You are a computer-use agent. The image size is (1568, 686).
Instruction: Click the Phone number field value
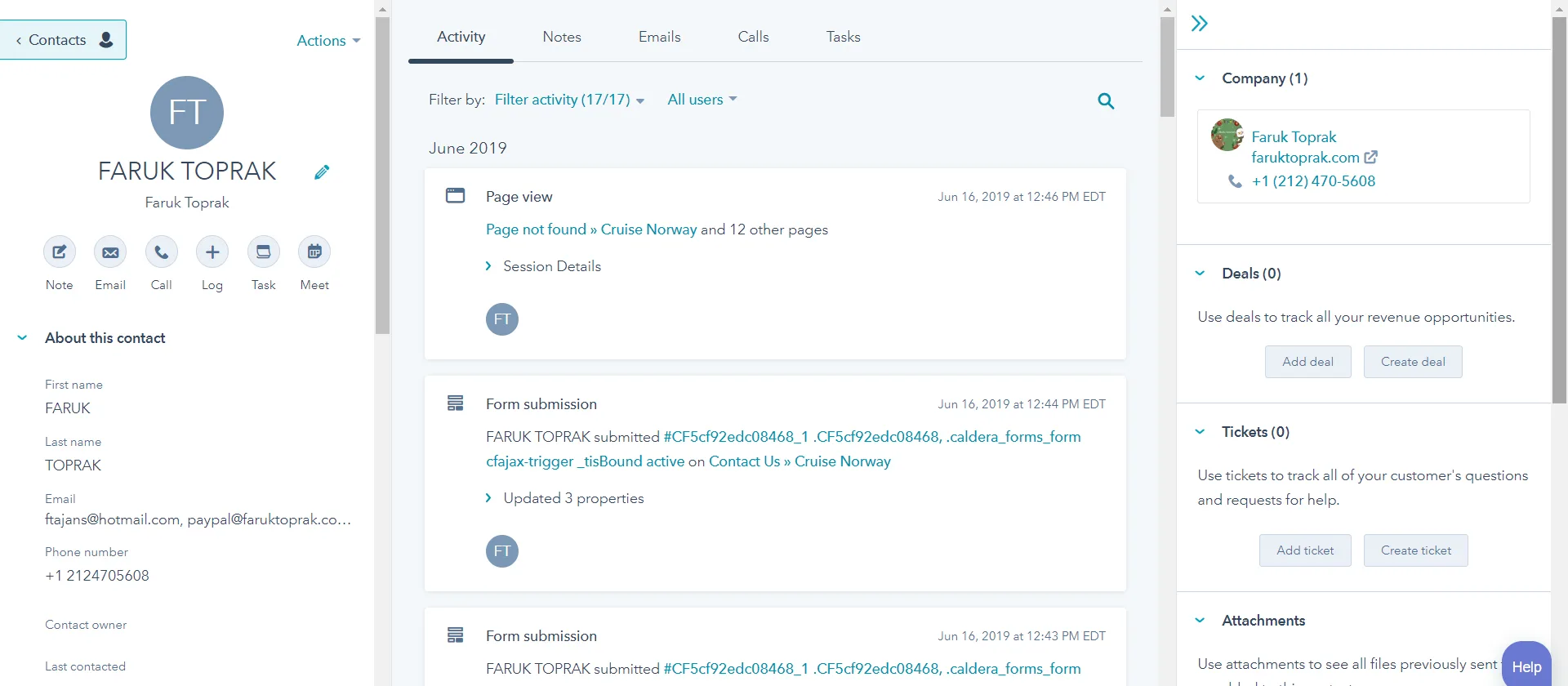97,576
